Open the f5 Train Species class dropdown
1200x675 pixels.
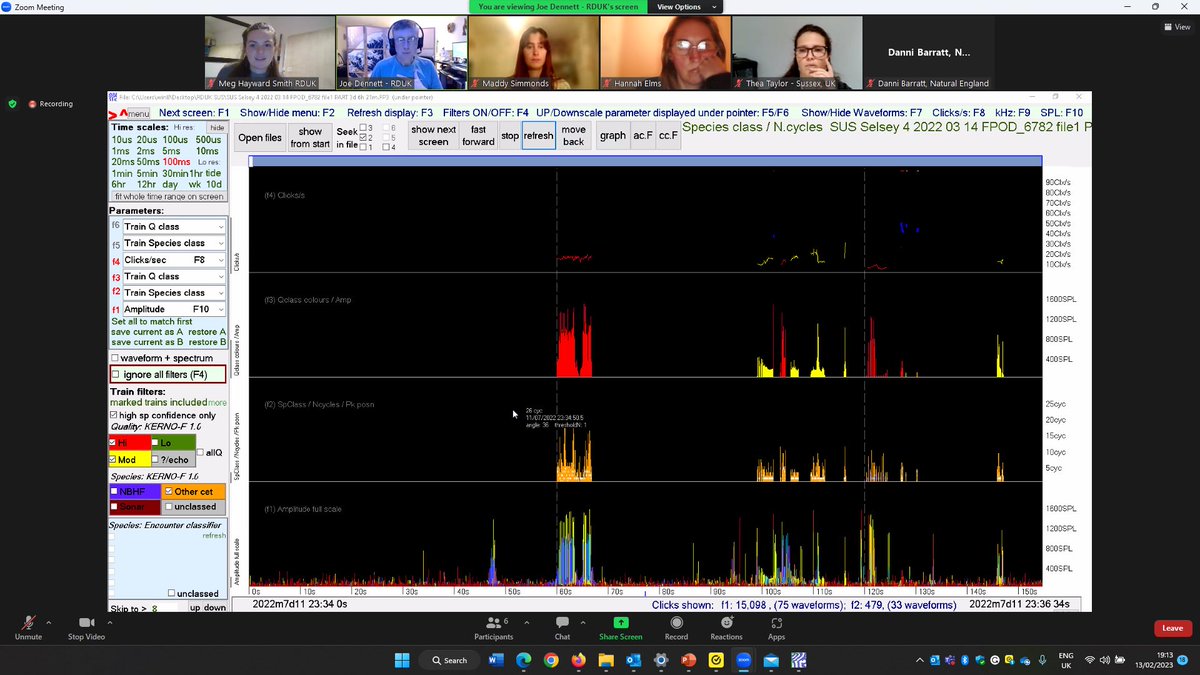point(173,243)
